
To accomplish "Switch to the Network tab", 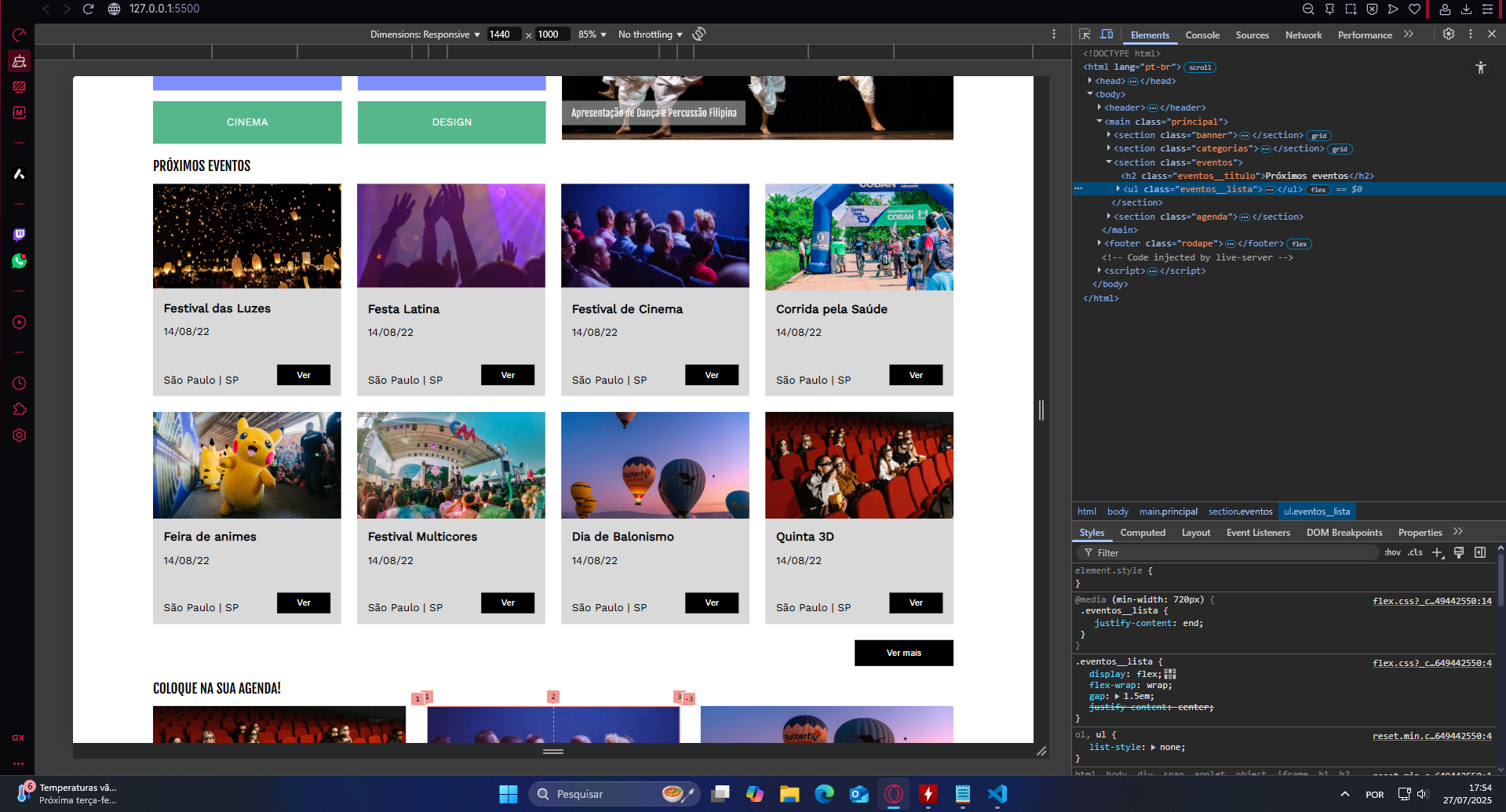I will point(1304,35).
